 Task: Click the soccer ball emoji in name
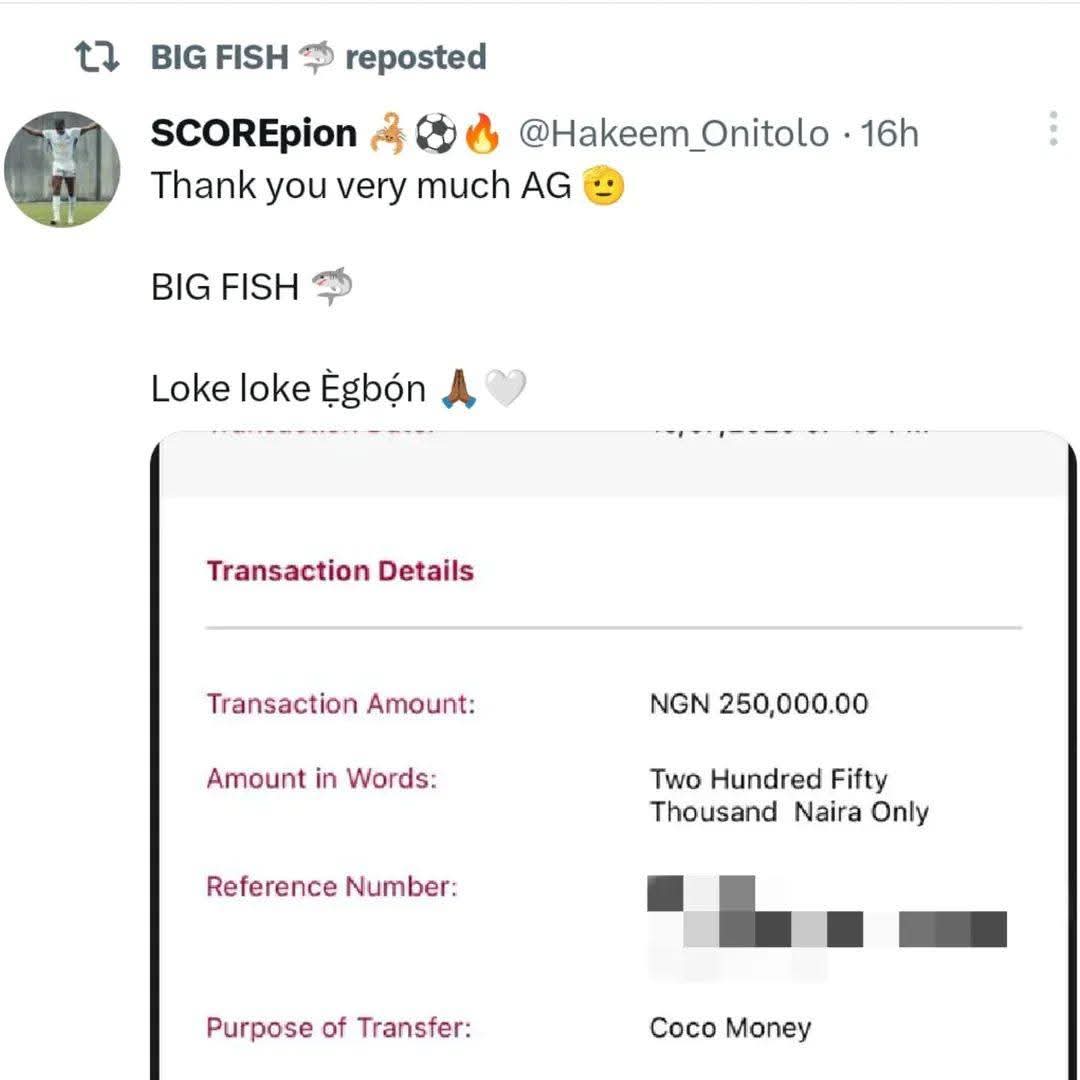click(x=435, y=134)
